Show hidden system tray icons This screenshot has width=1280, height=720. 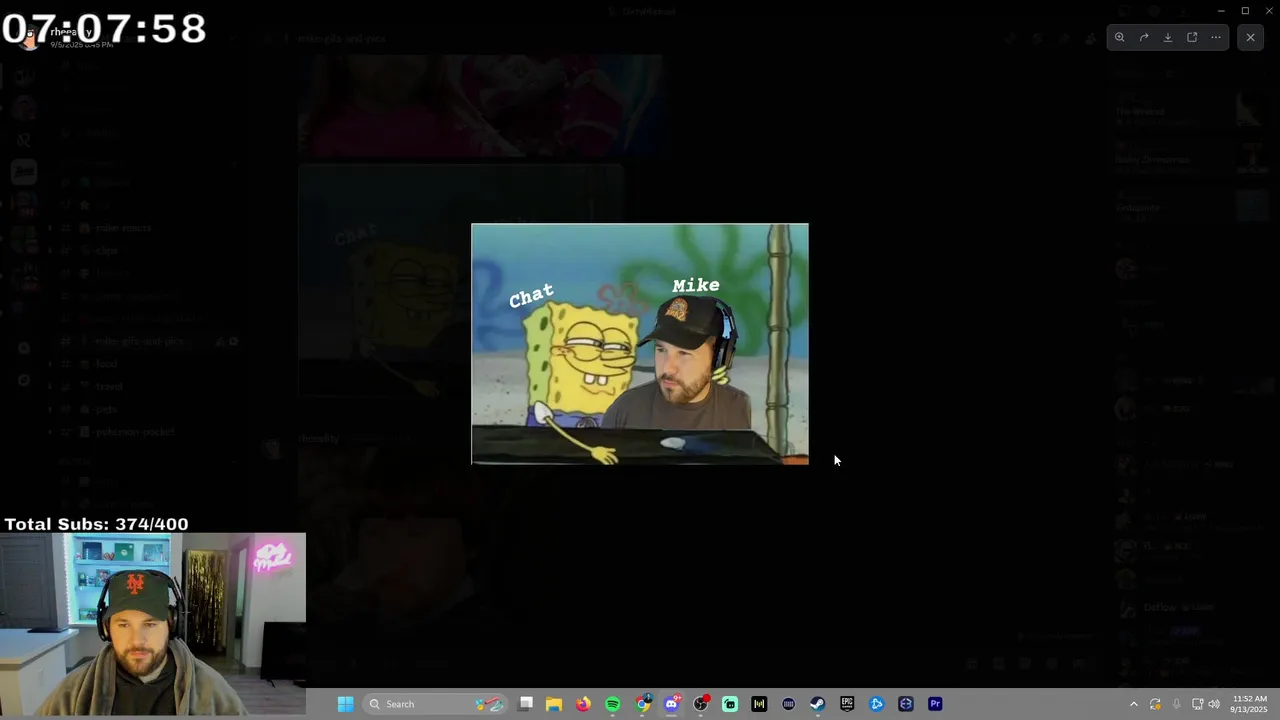[x=1133, y=704]
